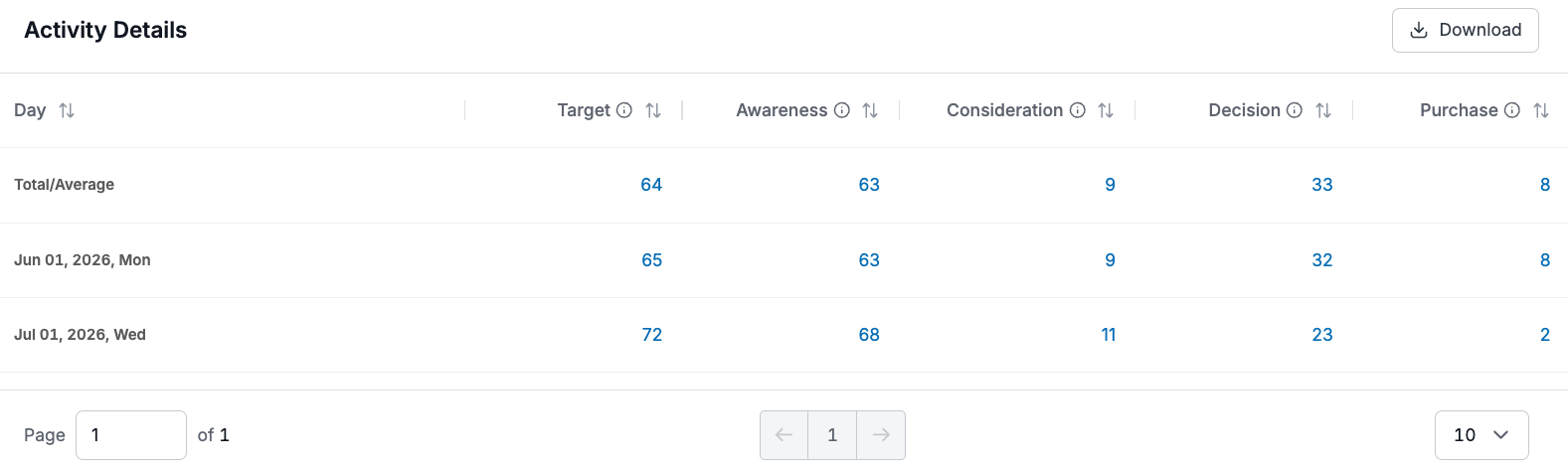Open Purchase info icon
The height and width of the screenshot is (472, 1568).
[1512, 110]
